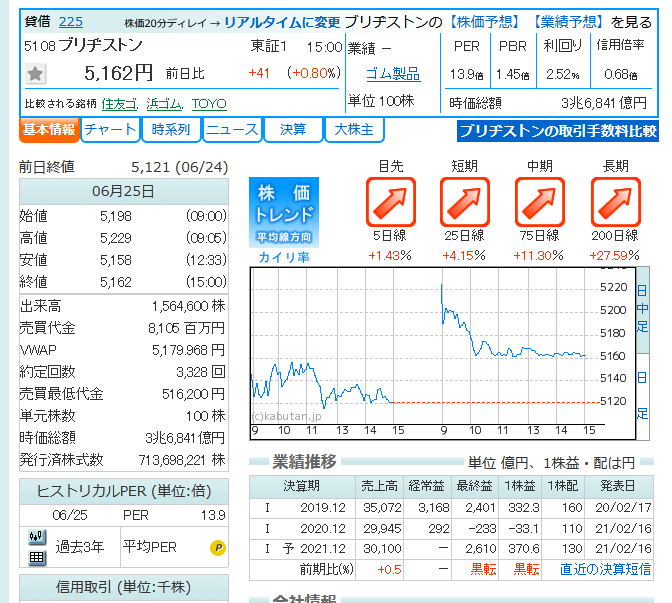Click the 信用取引 (単位:千株) section header
Image resolution: width=672 pixels, height=603 pixels.
click(123, 587)
